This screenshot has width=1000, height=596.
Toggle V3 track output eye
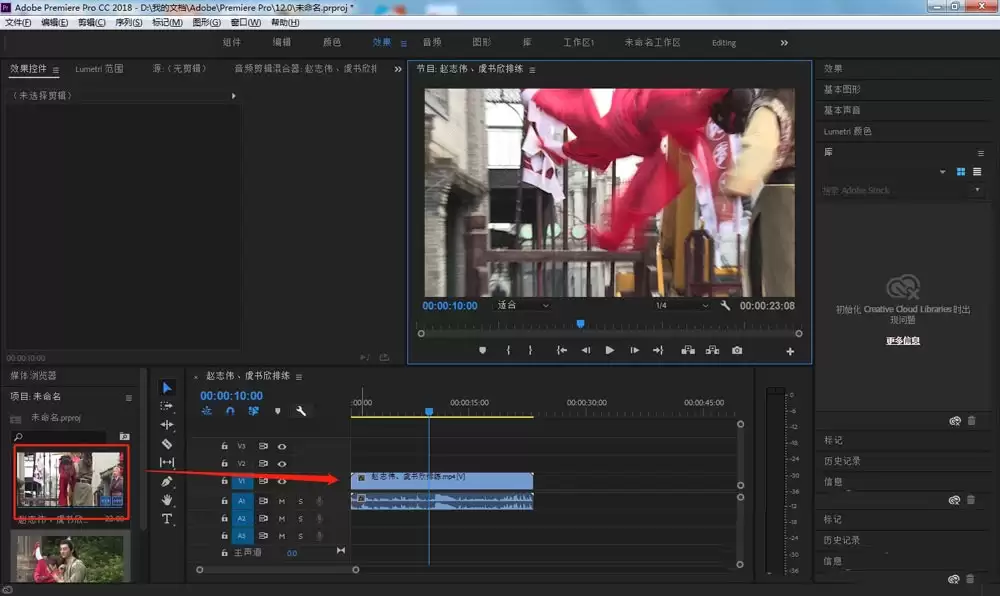[282, 446]
